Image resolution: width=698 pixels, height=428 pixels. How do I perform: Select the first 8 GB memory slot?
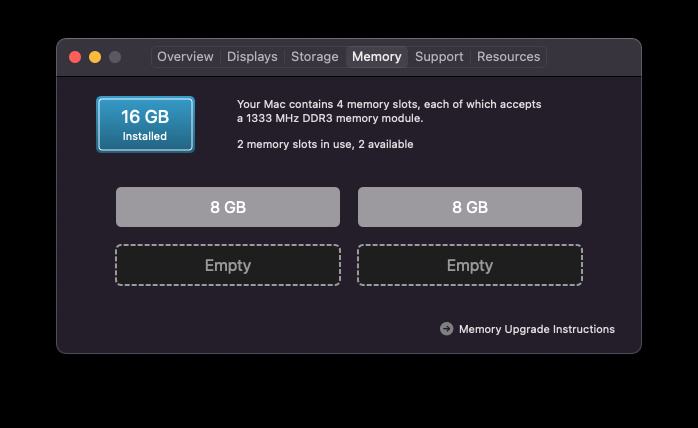point(228,207)
